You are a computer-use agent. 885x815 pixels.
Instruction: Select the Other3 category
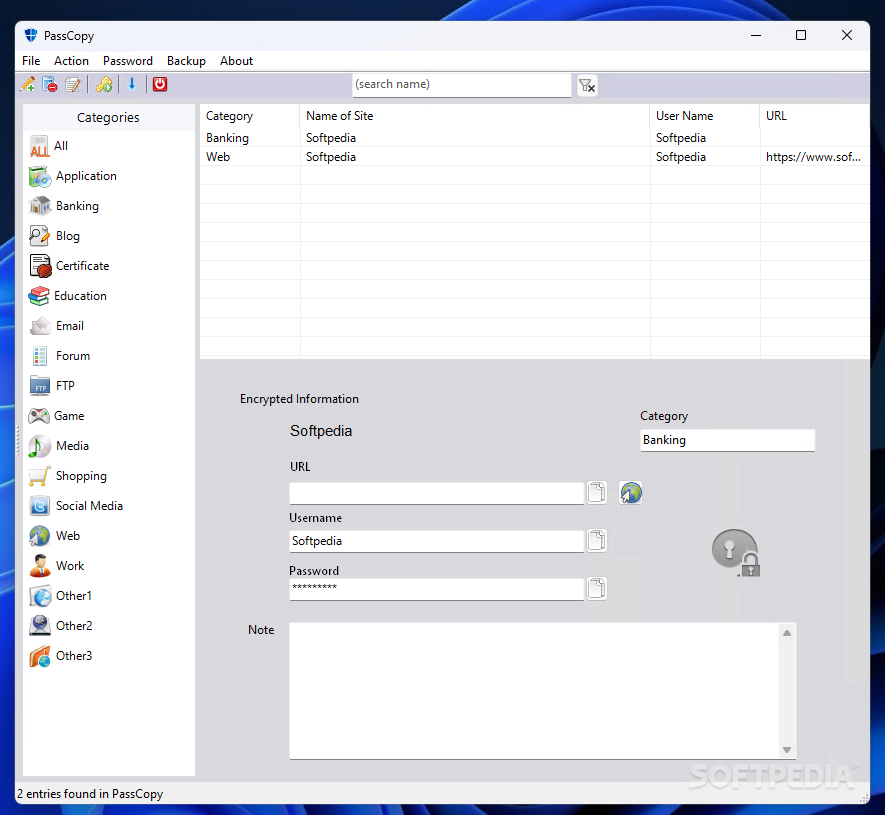[x=60, y=656]
